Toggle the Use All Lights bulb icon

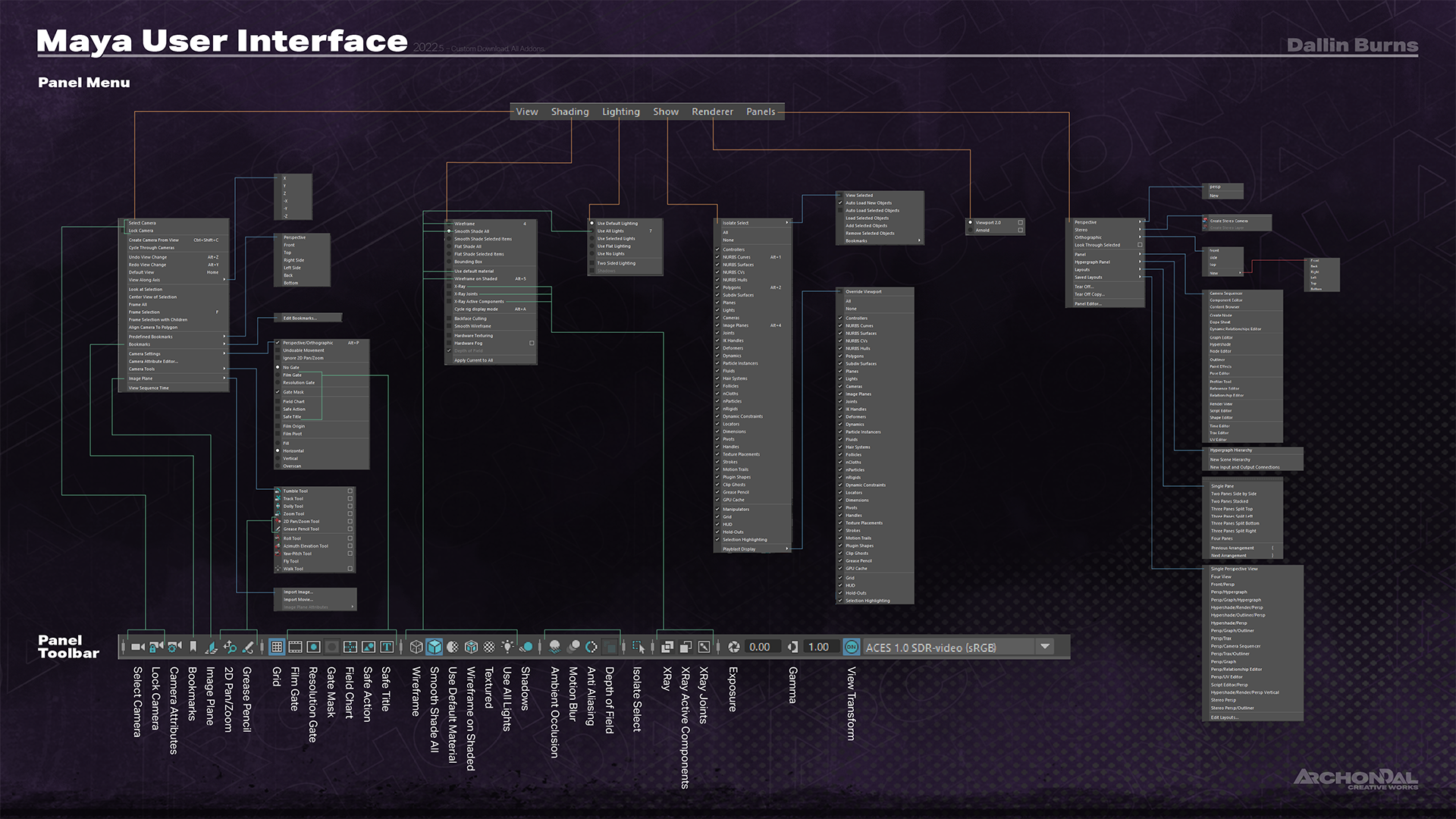(x=507, y=647)
